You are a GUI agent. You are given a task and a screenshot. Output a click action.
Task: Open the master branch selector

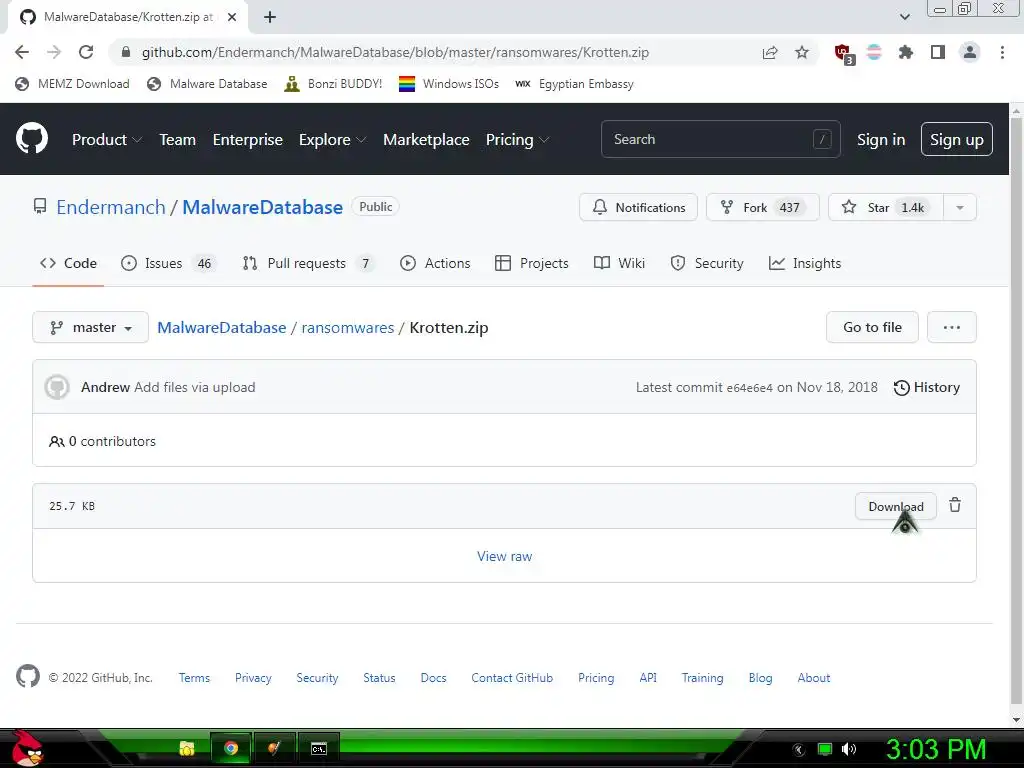90,327
